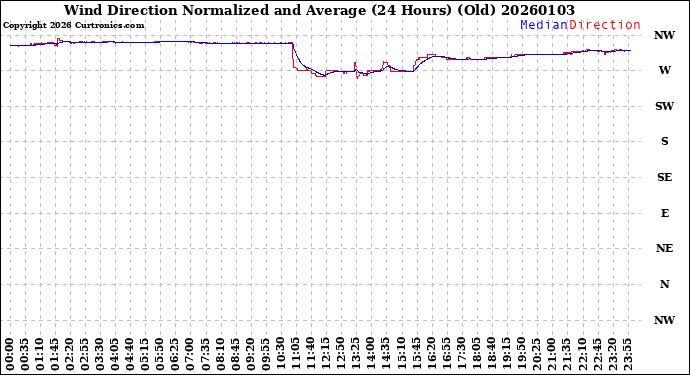Click the 00:00 time label

pyautogui.click(x=10, y=354)
